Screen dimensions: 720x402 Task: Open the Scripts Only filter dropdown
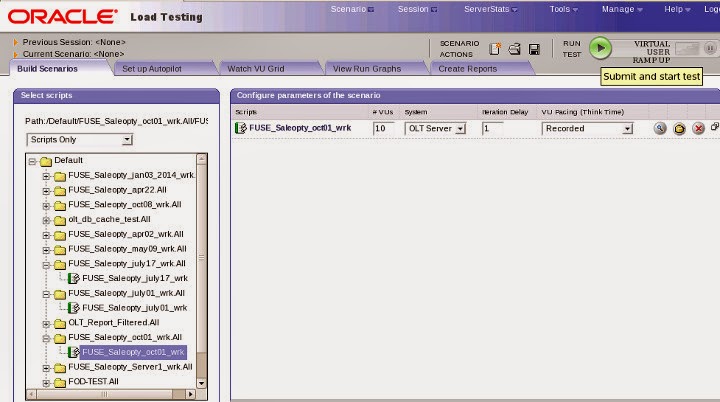[x=127, y=140]
